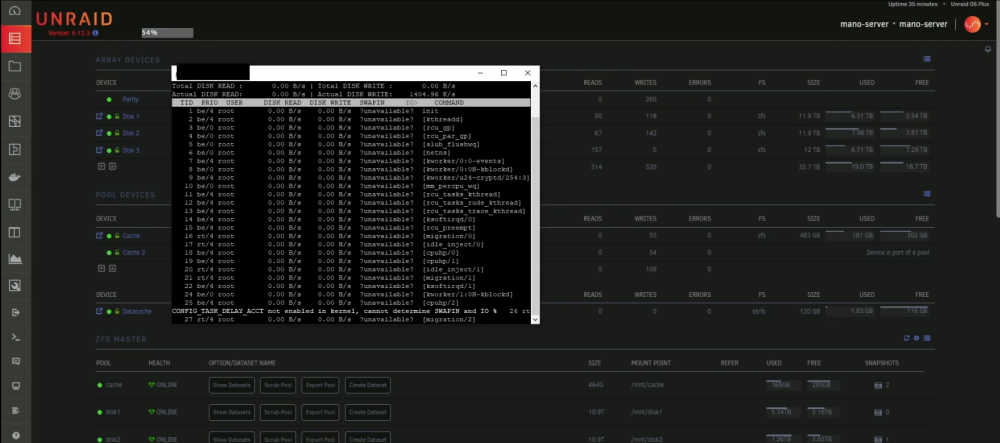Open the Datacache device link
This screenshot has height=443, width=1000.
(x=136, y=311)
